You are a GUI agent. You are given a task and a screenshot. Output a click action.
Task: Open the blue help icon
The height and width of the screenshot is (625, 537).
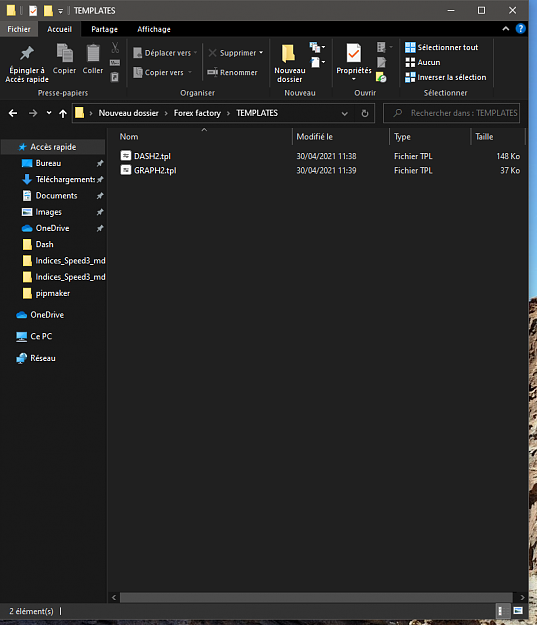[520, 29]
